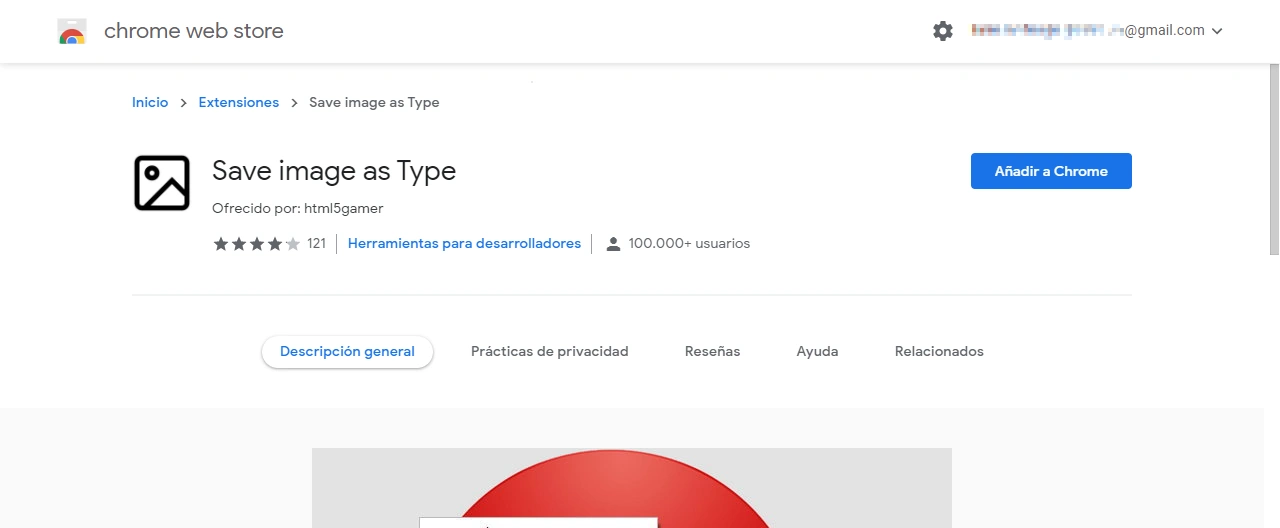Click the Añadir a Chrome button
The image size is (1280, 528).
point(1051,171)
